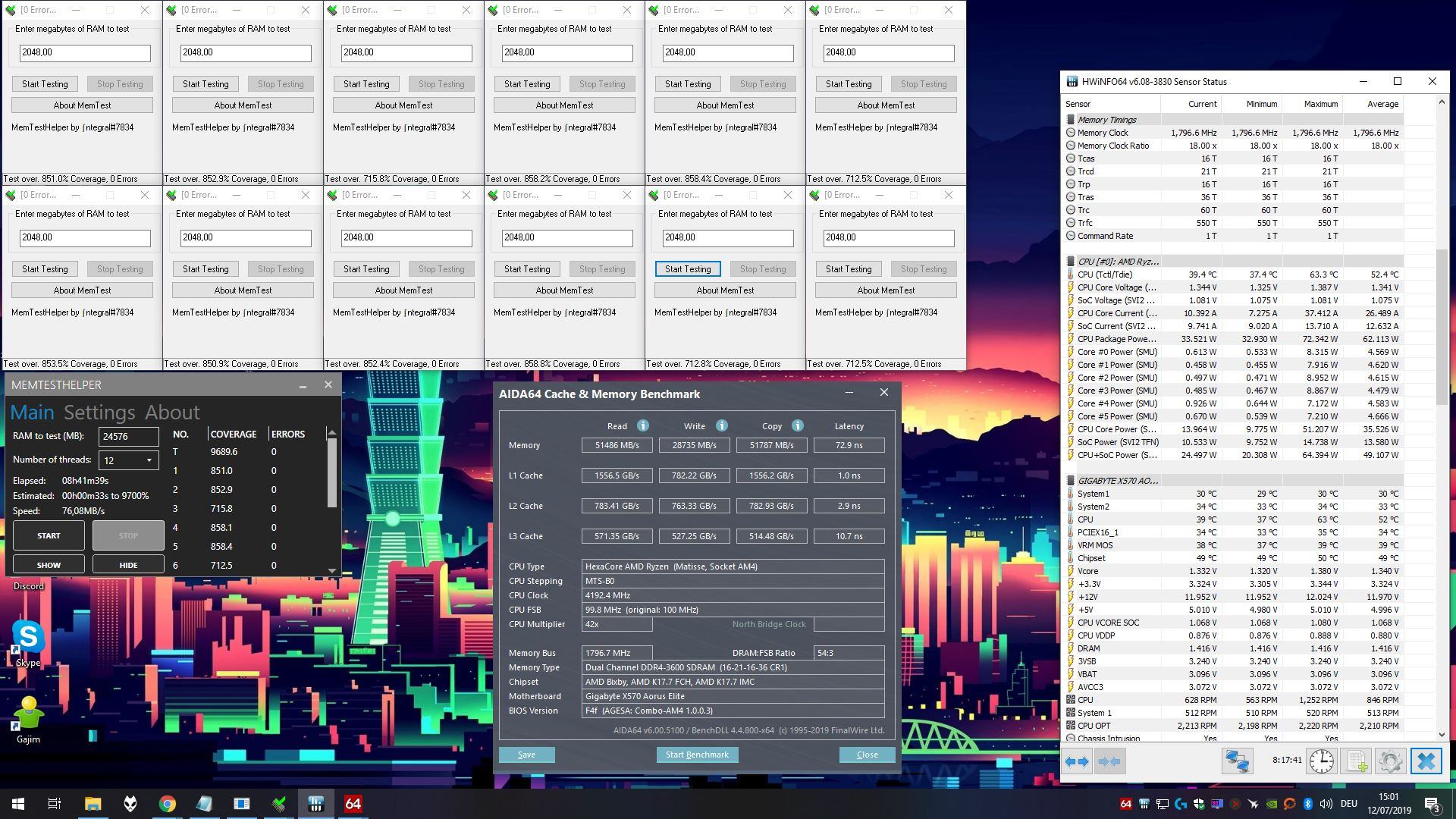Open AIDA64 from the taskbar
The height and width of the screenshot is (819, 1456).
pos(353,804)
